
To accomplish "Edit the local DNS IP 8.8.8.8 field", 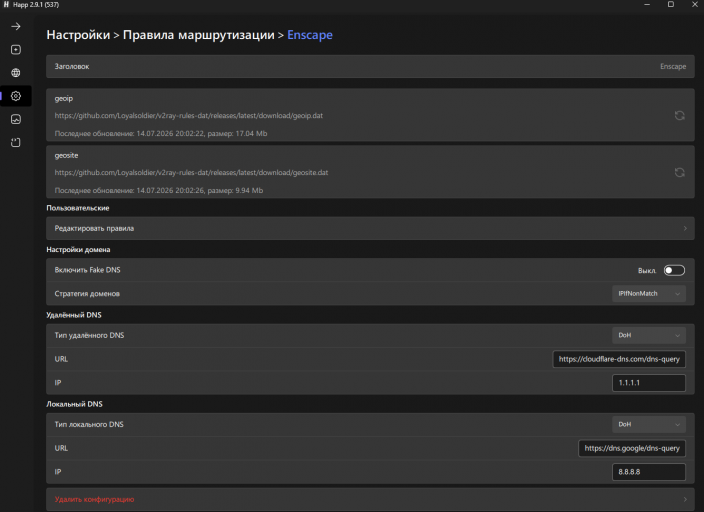I will (649, 472).
